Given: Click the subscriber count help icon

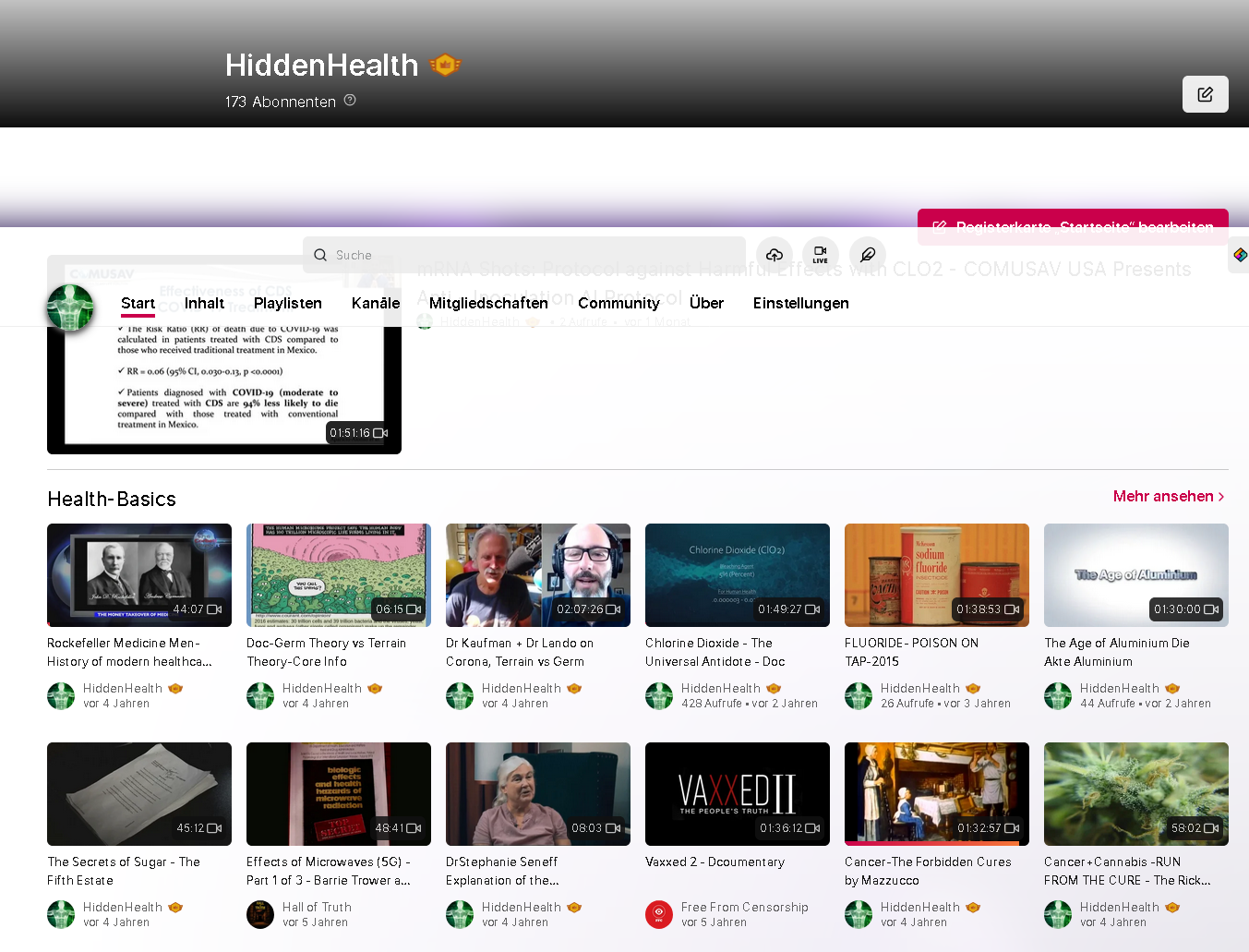Looking at the screenshot, I should tap(350, 101).
